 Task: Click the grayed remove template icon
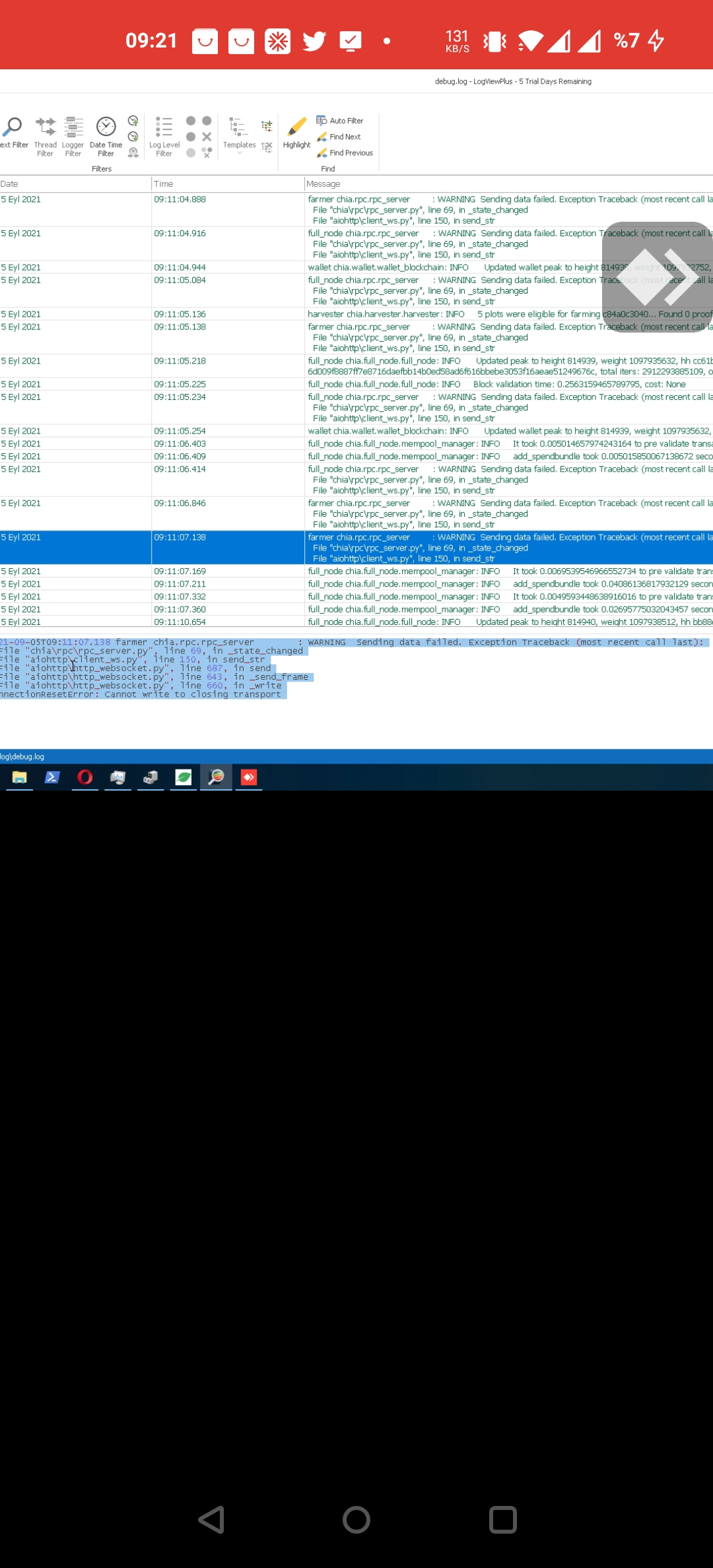pos(267,147)
